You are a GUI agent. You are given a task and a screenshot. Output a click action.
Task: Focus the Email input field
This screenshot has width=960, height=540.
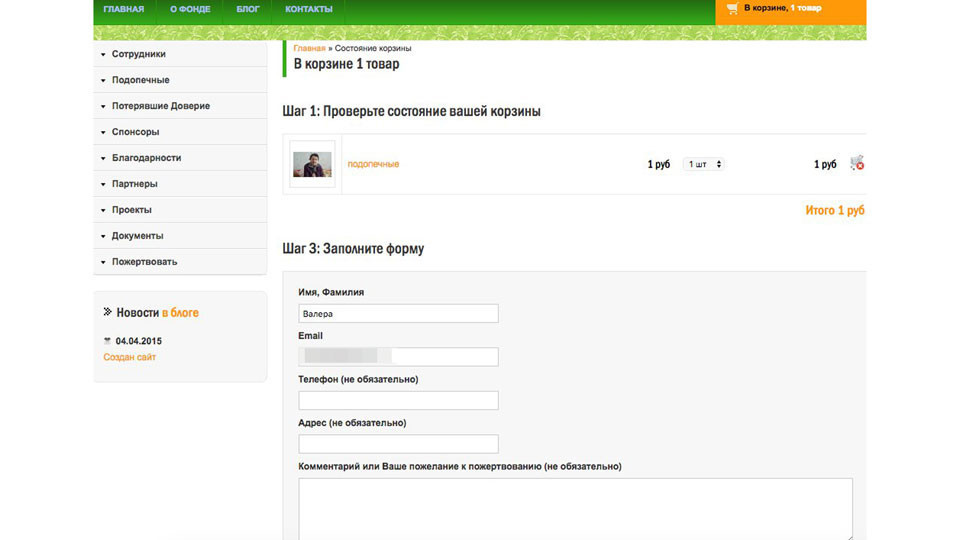coord(399,357)
